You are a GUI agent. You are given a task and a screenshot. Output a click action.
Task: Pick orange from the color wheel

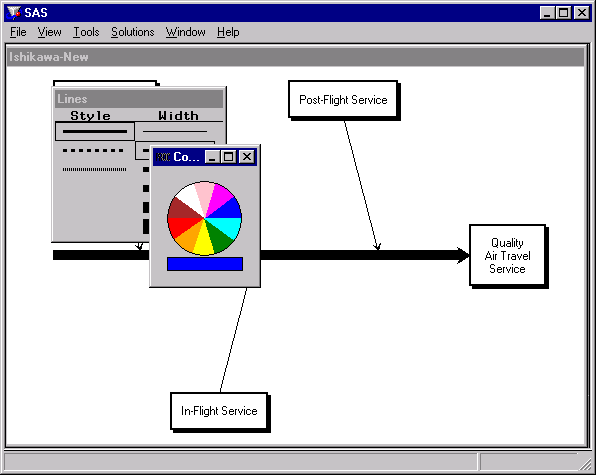(x=189, y=238)
